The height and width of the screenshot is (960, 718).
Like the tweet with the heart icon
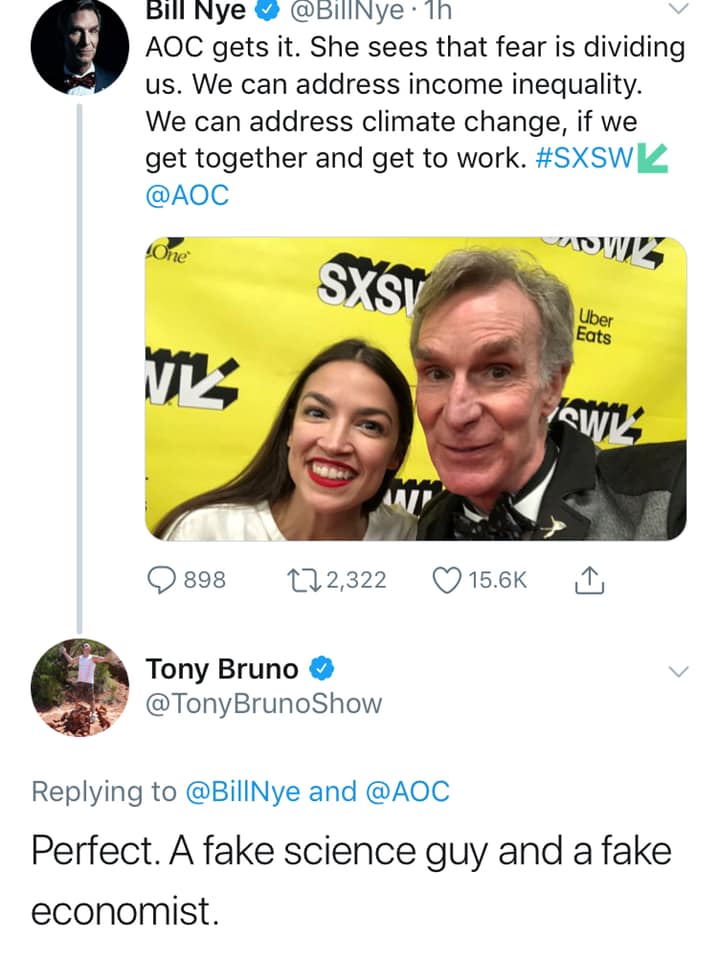[x=446, y=580]
